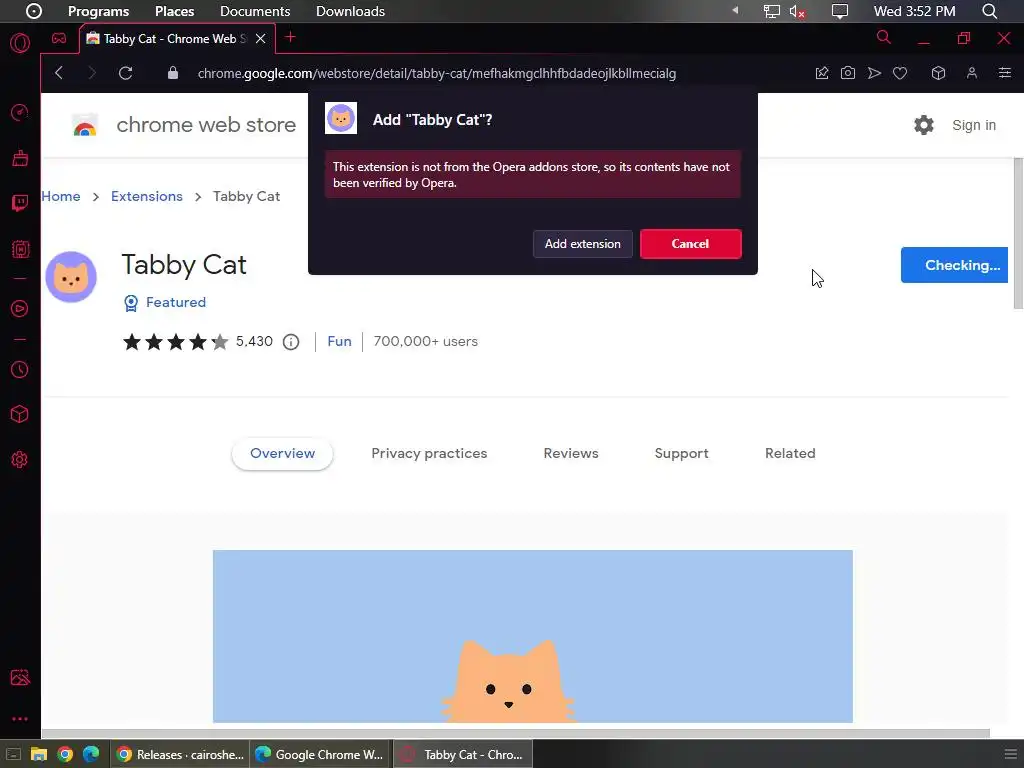Switch to Releases cairoshell taskbar window

click(180, 754)
